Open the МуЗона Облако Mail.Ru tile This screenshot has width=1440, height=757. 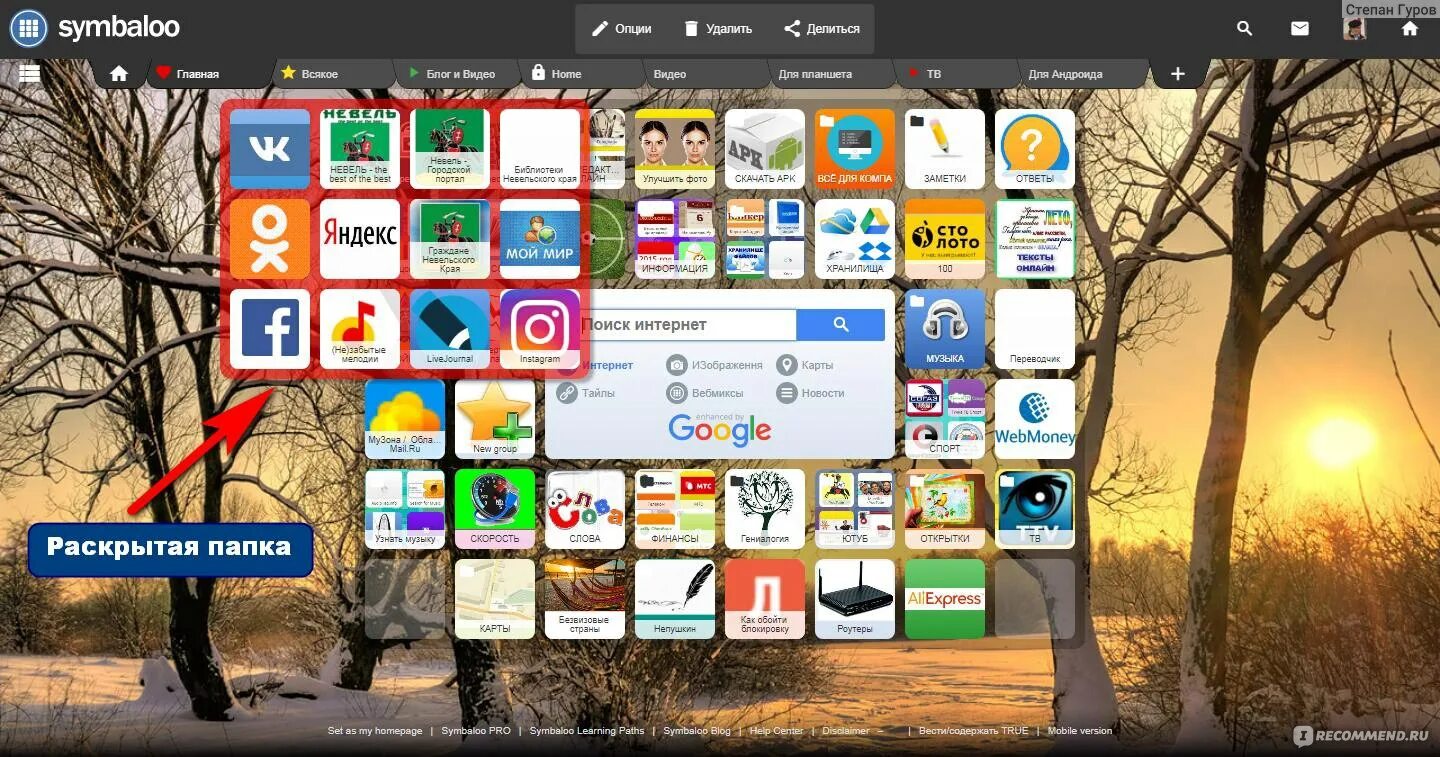[x=405, y=419]
